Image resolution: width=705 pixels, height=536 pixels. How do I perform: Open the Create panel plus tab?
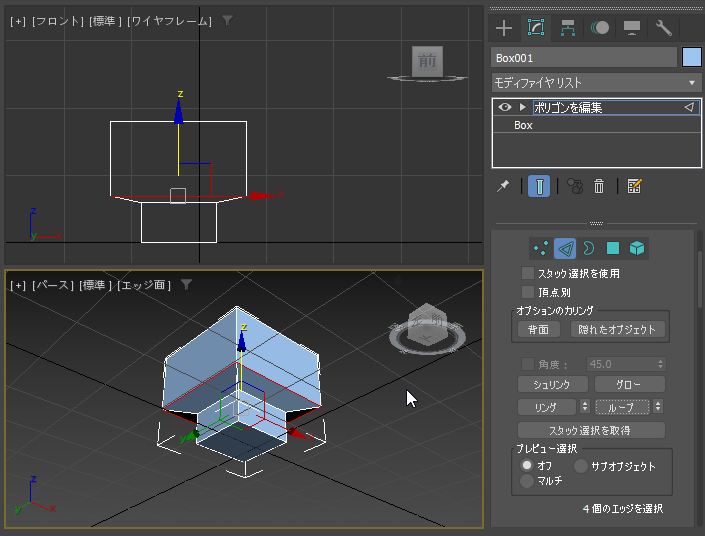pos(504,28)
